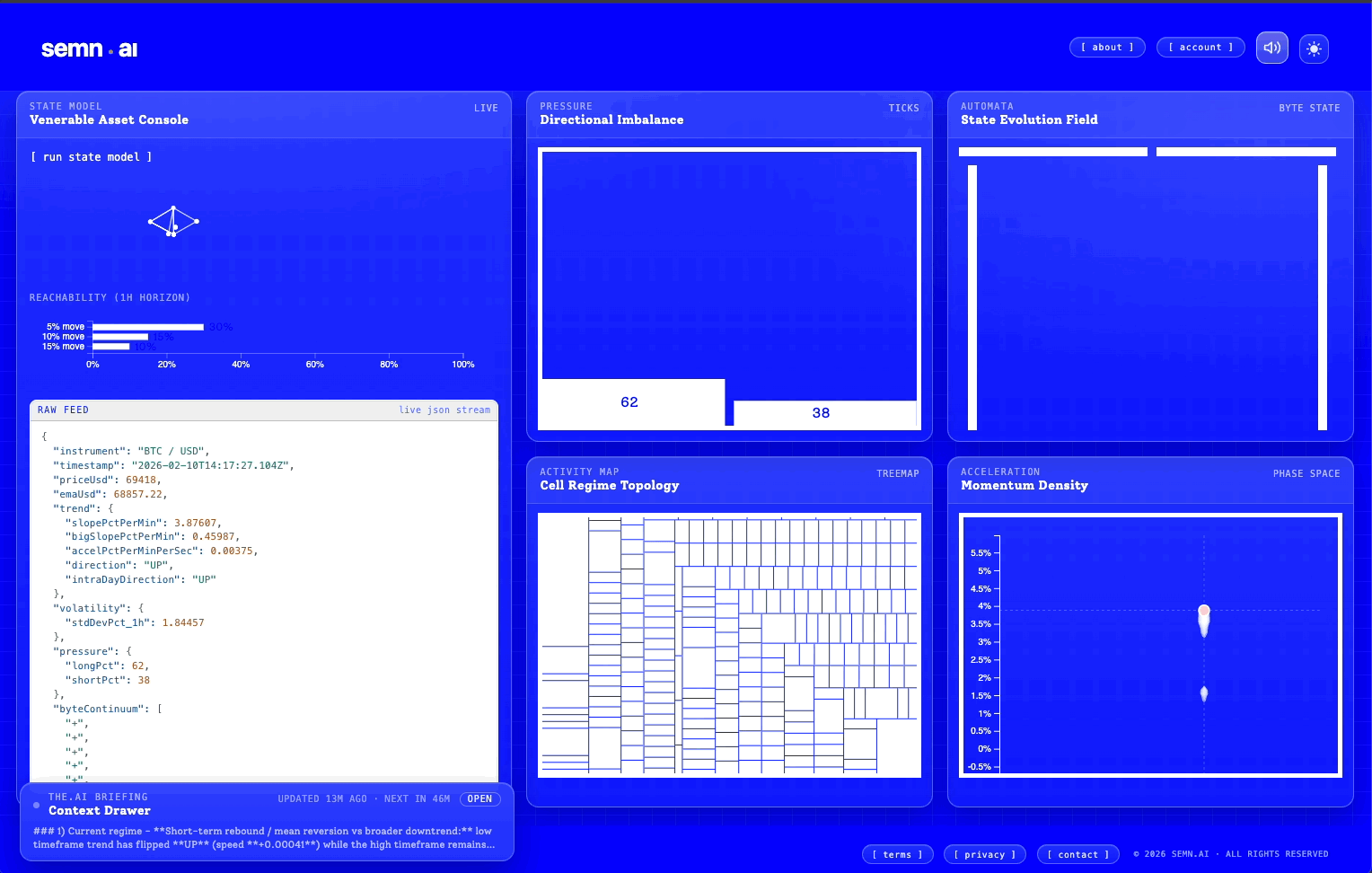Open the terms page
Screen dimensions: 1372x873
coord(897,854)
